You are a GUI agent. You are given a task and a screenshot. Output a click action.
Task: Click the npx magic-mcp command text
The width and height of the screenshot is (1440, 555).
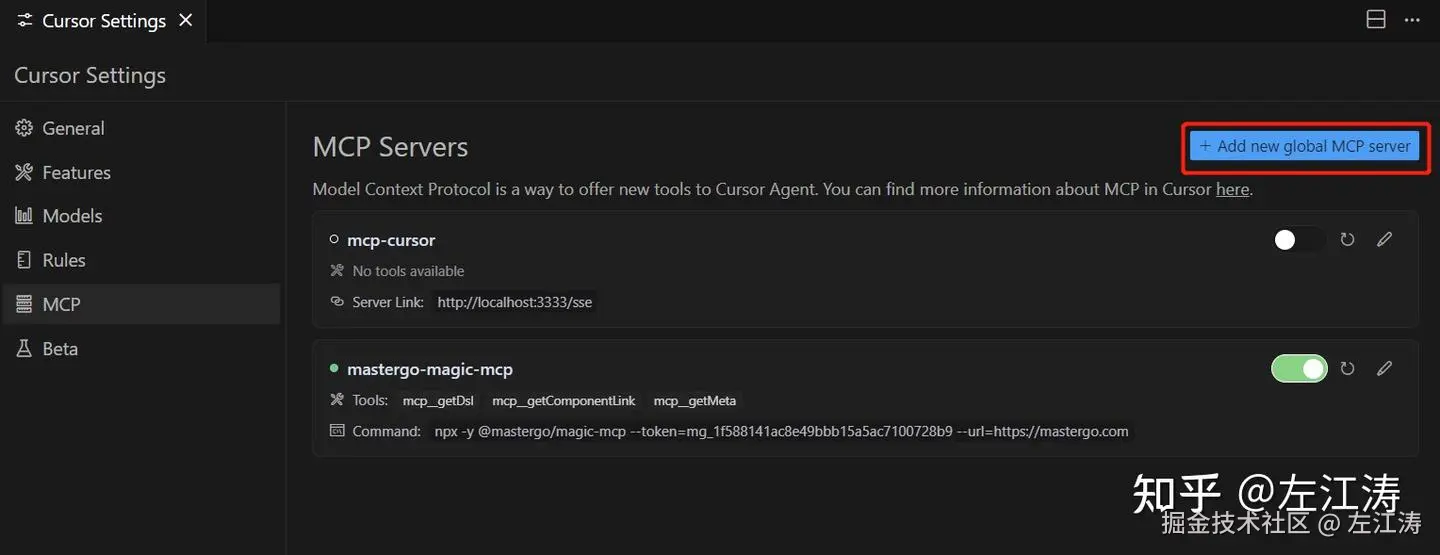pos(781,431)
